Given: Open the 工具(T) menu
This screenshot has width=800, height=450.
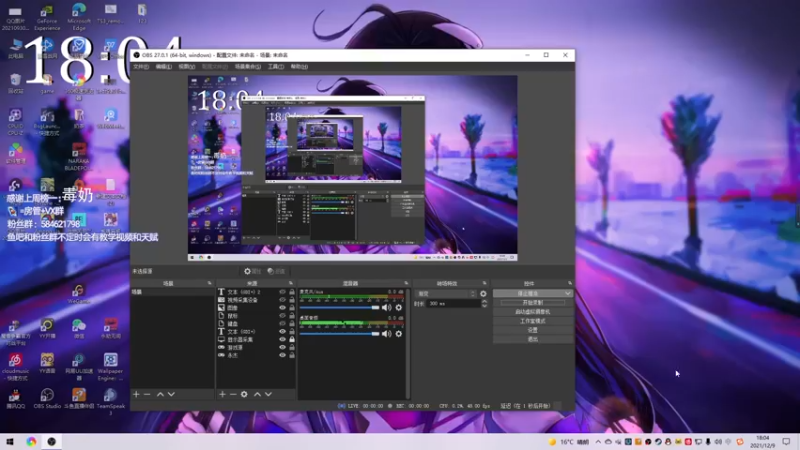Looking at the screenshot, I should (x=276, y=67).
